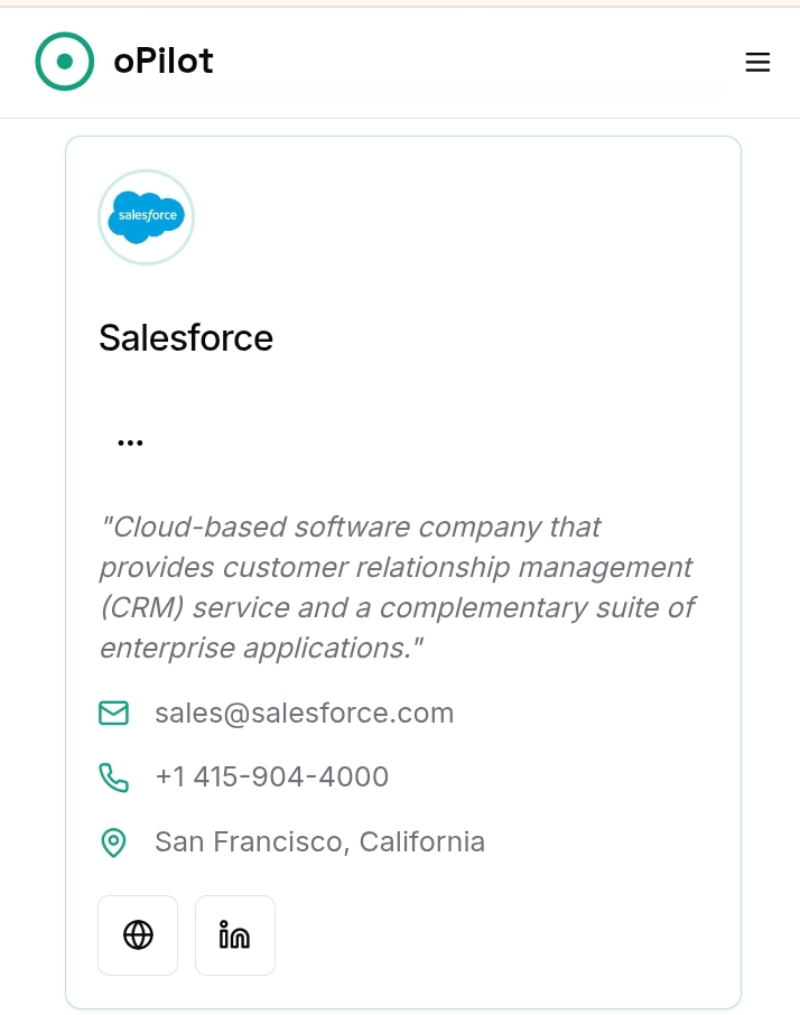Open the hamburger menu
800x1015 pixels.
(x=757, y=62)
